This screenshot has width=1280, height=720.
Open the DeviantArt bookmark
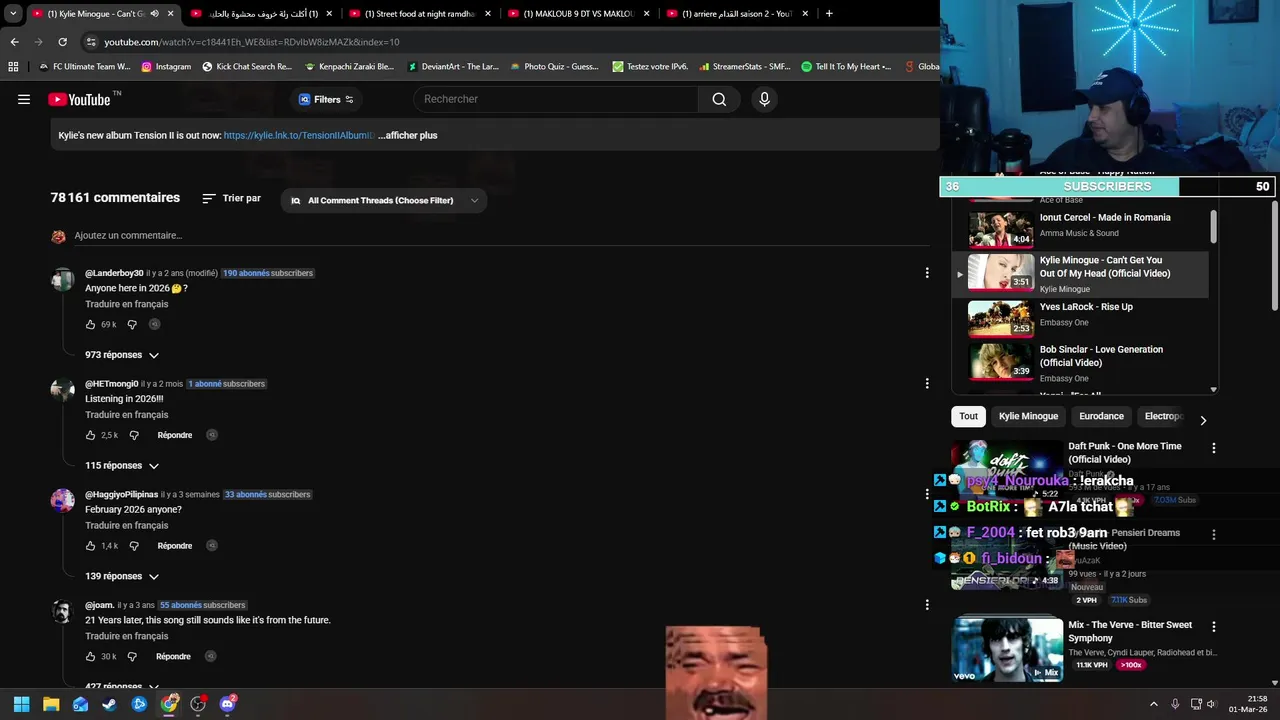tap(452, 66)
